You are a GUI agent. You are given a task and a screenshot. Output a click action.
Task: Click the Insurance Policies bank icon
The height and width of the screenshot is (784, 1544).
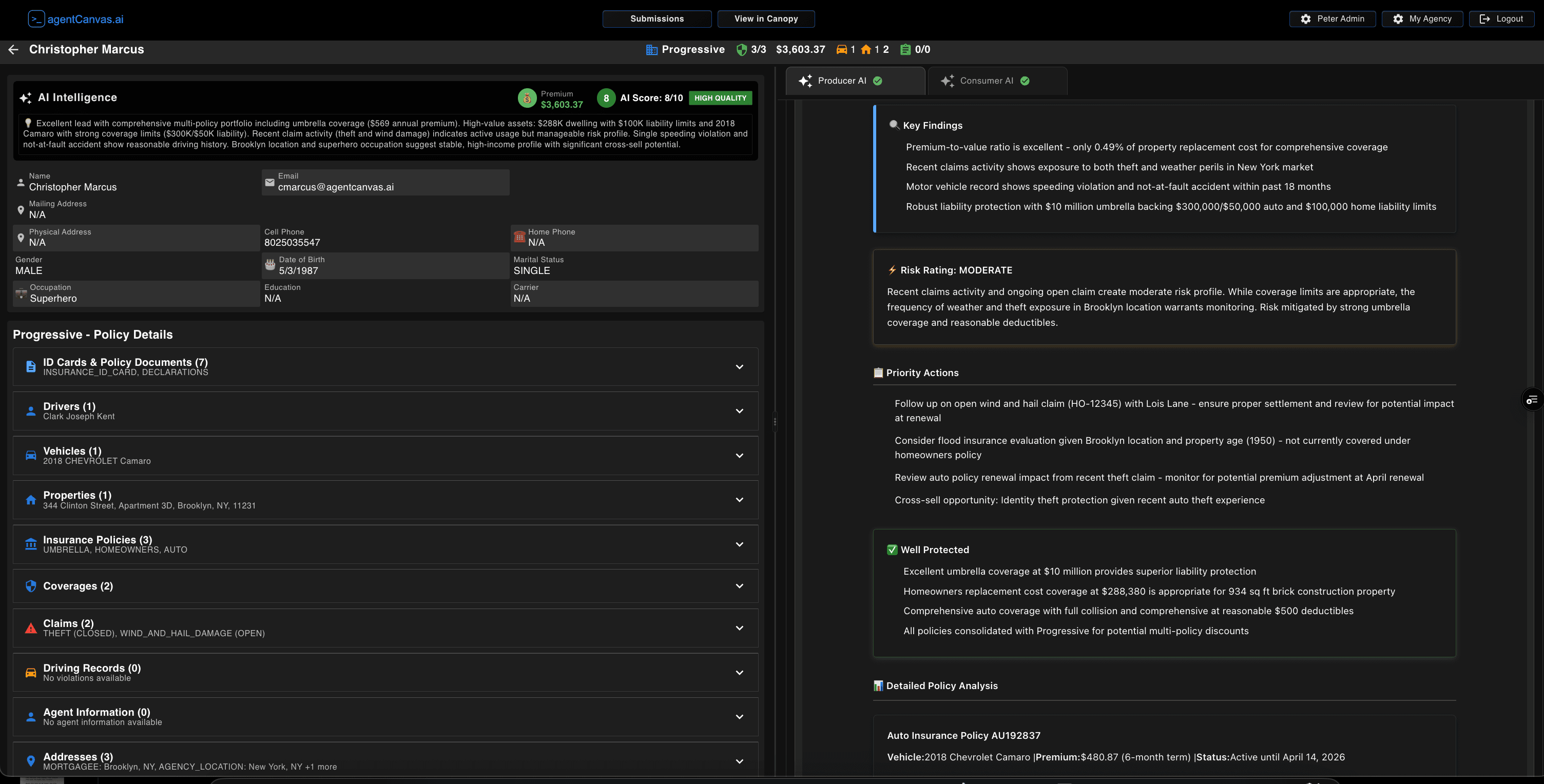tap(31, 544)
